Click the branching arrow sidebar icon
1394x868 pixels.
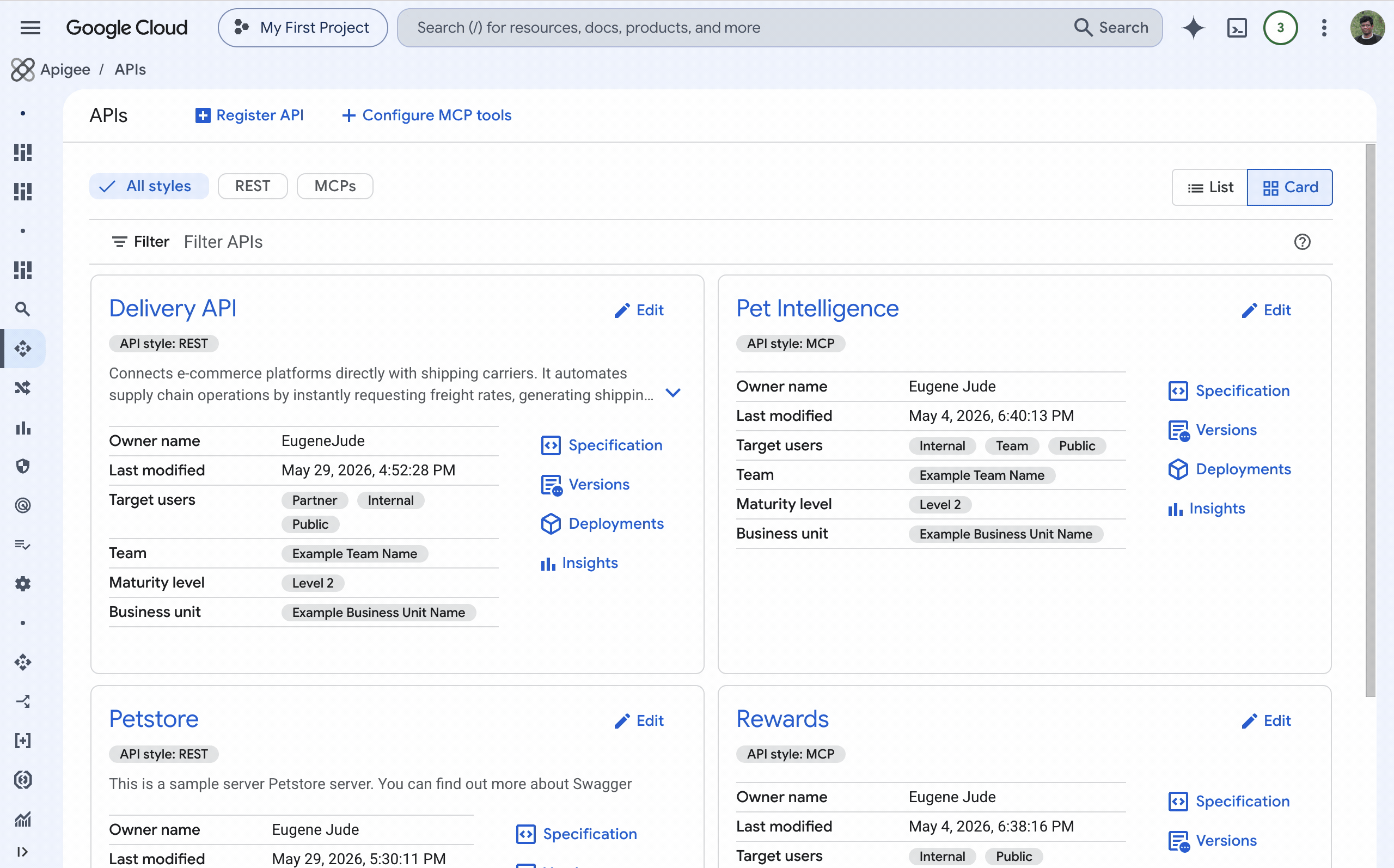click(x=22, y=701)
